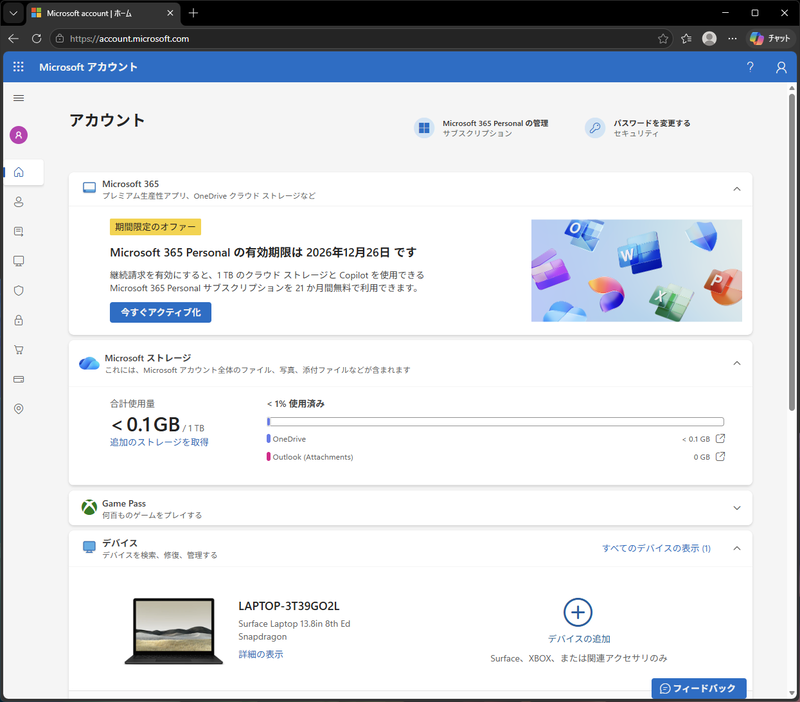The image size is (800, 702).
Task: Open the Your info person icon in the sidebar
Action: tap(18, 202)
